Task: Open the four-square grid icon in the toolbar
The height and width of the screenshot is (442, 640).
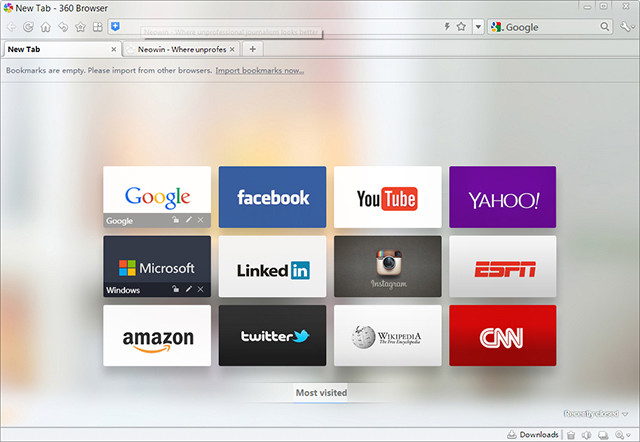Action: (x=98, y=27)
